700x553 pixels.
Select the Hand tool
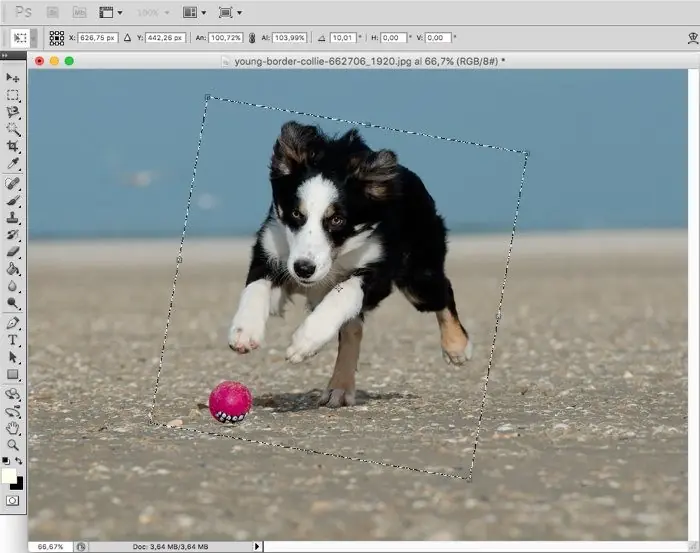tap(13, 427)
